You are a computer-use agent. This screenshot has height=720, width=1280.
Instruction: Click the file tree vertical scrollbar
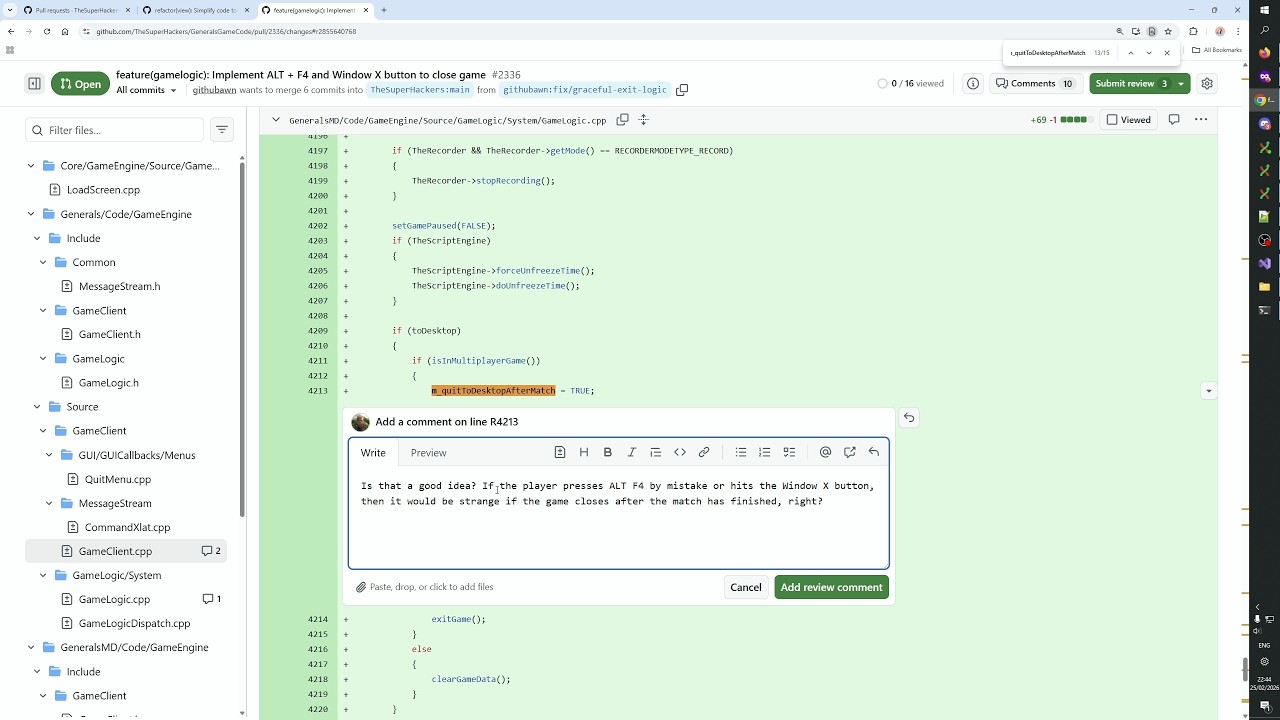(x=242, y=340)
